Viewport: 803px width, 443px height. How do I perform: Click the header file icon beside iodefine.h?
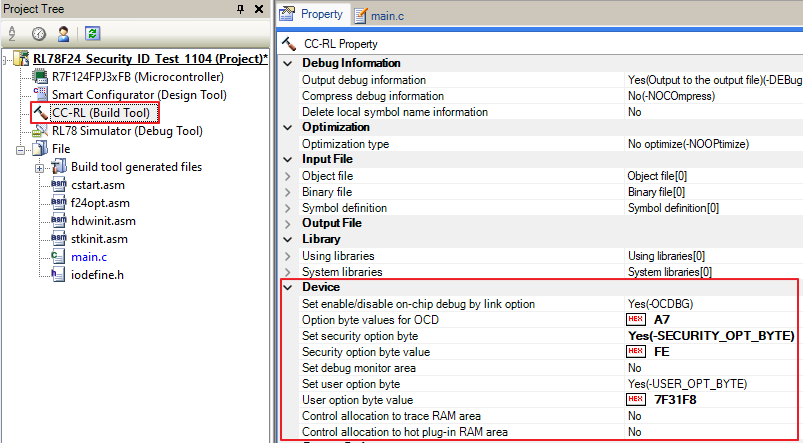(x=58, y=275)
